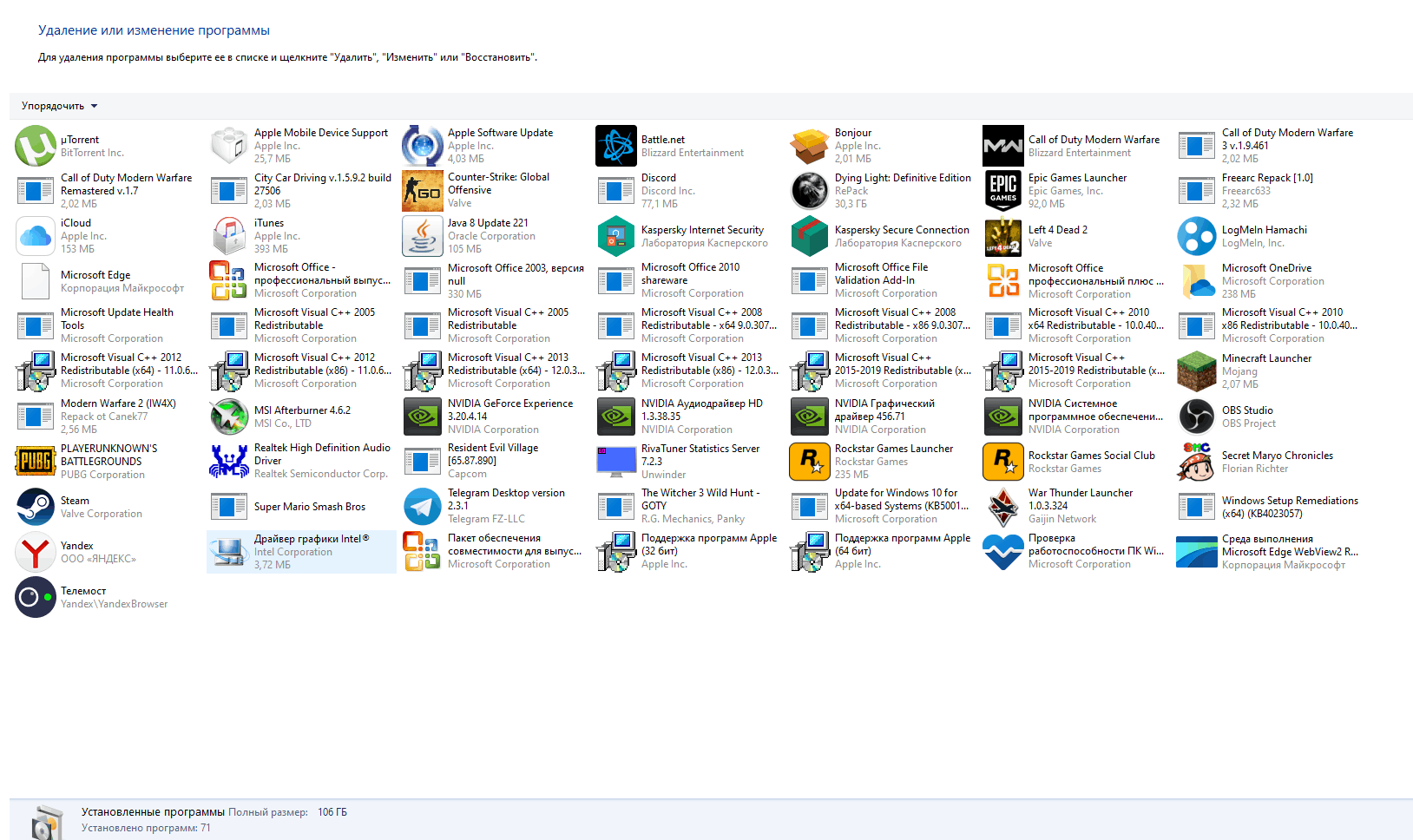Select the Counter-Strike: Global Offensive icon
This screenshot has width=1413, height=840.
(x=423, y=191)
